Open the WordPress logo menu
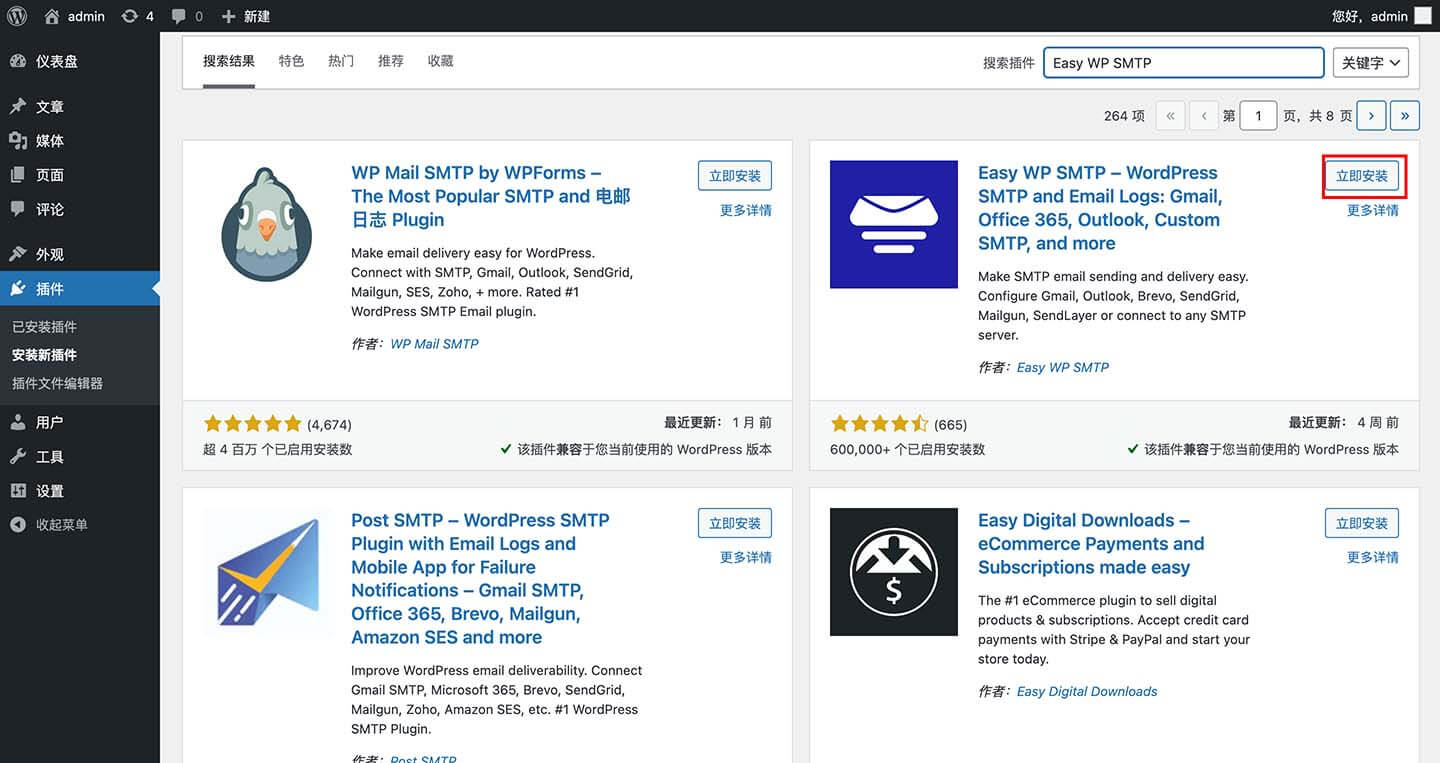The width and height of the screenshot is (1440, 763). pos(17,16)
